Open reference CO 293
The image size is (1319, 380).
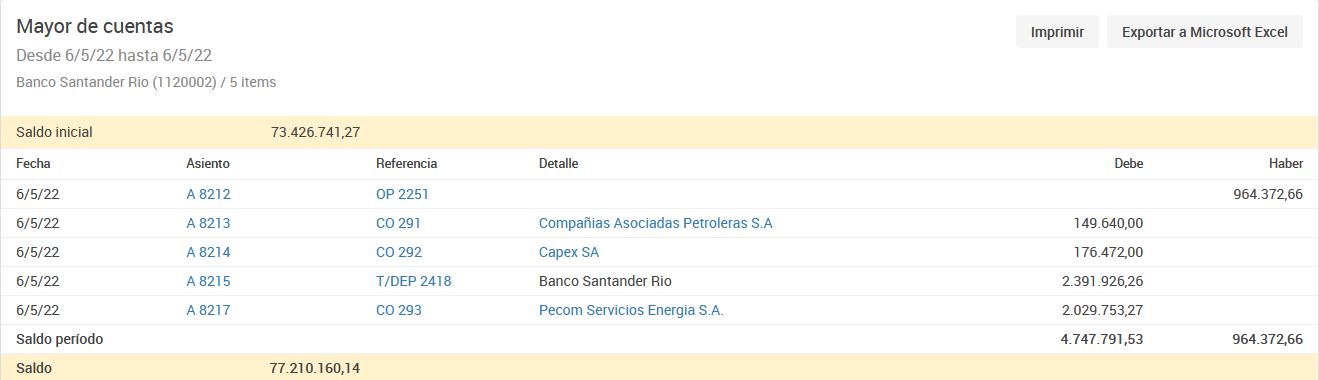399,310
